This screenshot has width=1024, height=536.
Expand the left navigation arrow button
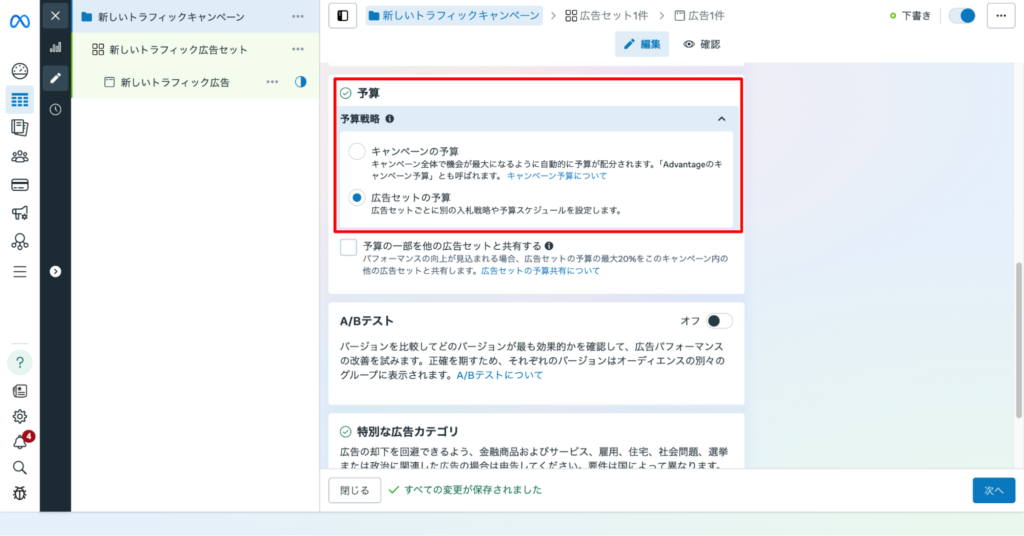(55, 271)
